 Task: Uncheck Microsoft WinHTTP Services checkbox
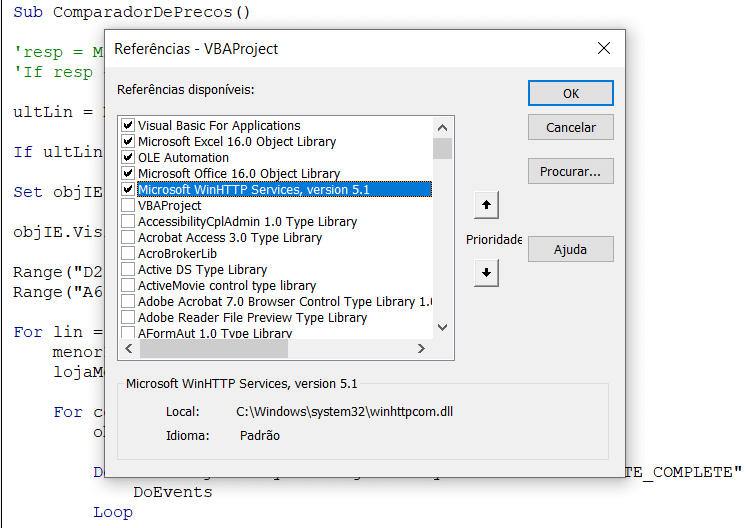(x=128, y=189)
